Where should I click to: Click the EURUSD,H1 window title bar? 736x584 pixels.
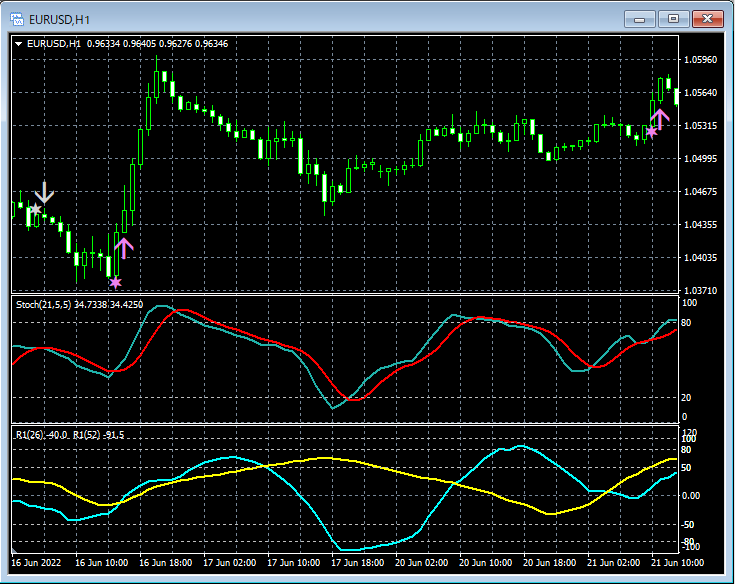click(x=300, y=17)
